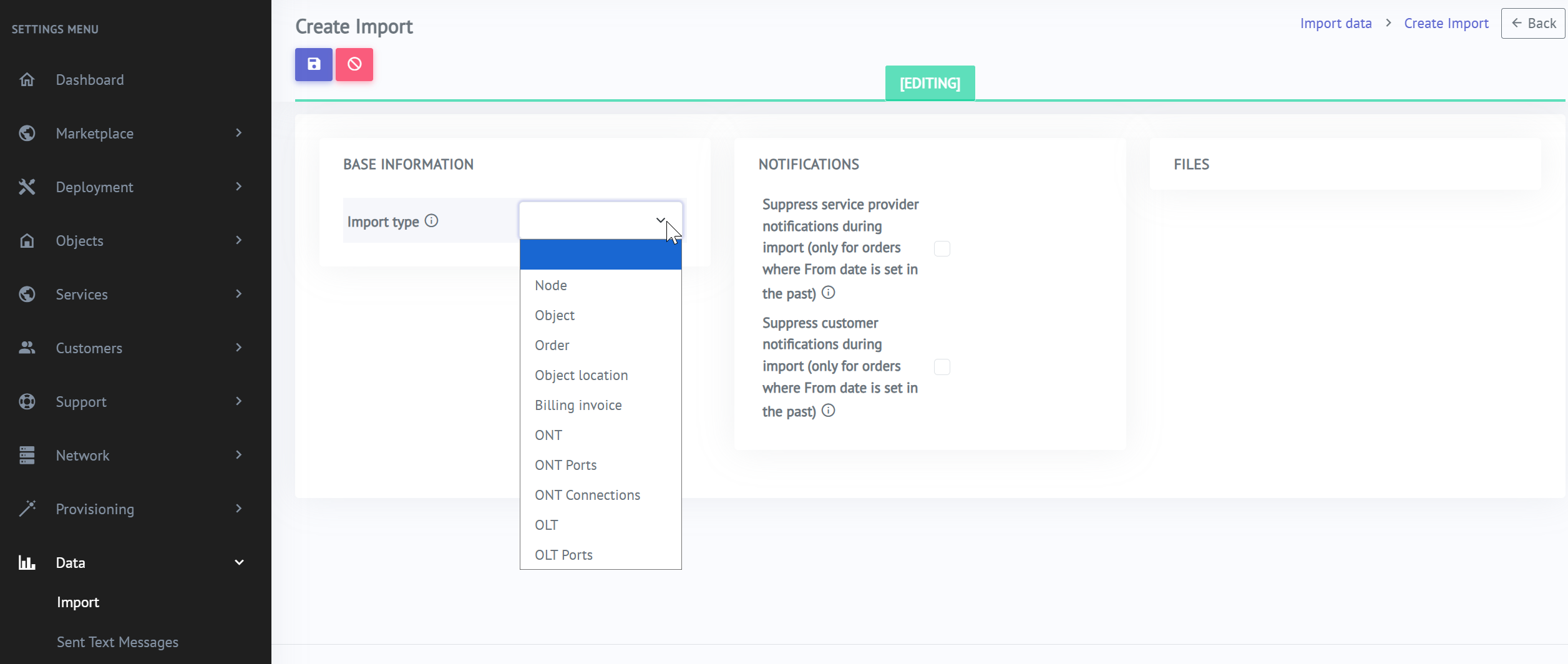The width and height of the screenshot is (1568, 664).
Task: Click the Deployment tools icon in sidebar
Action: (x=27, y=187)
